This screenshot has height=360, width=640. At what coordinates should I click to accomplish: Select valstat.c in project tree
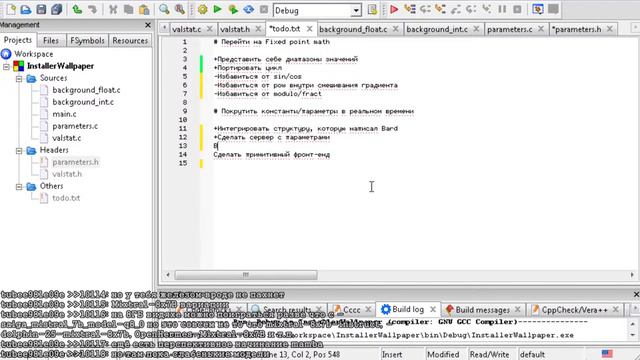pyautogui.click(x=67, y=138)
